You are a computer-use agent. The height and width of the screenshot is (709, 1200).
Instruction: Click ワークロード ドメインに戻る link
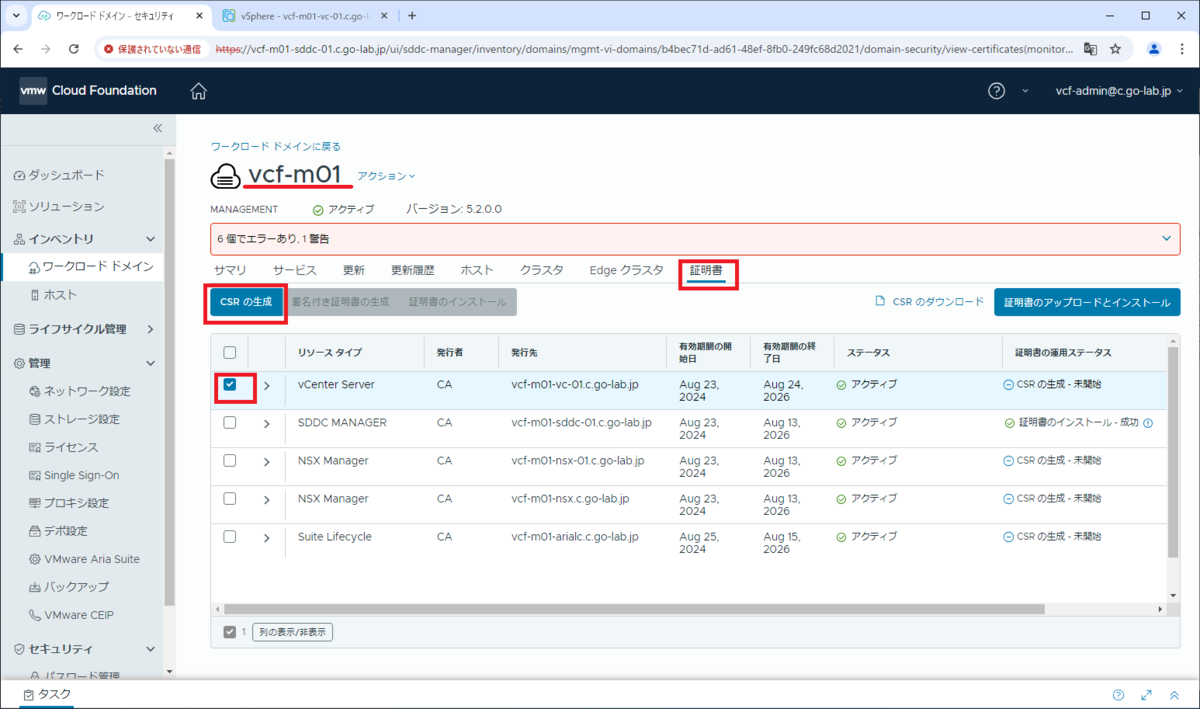(x=275, y=146)
